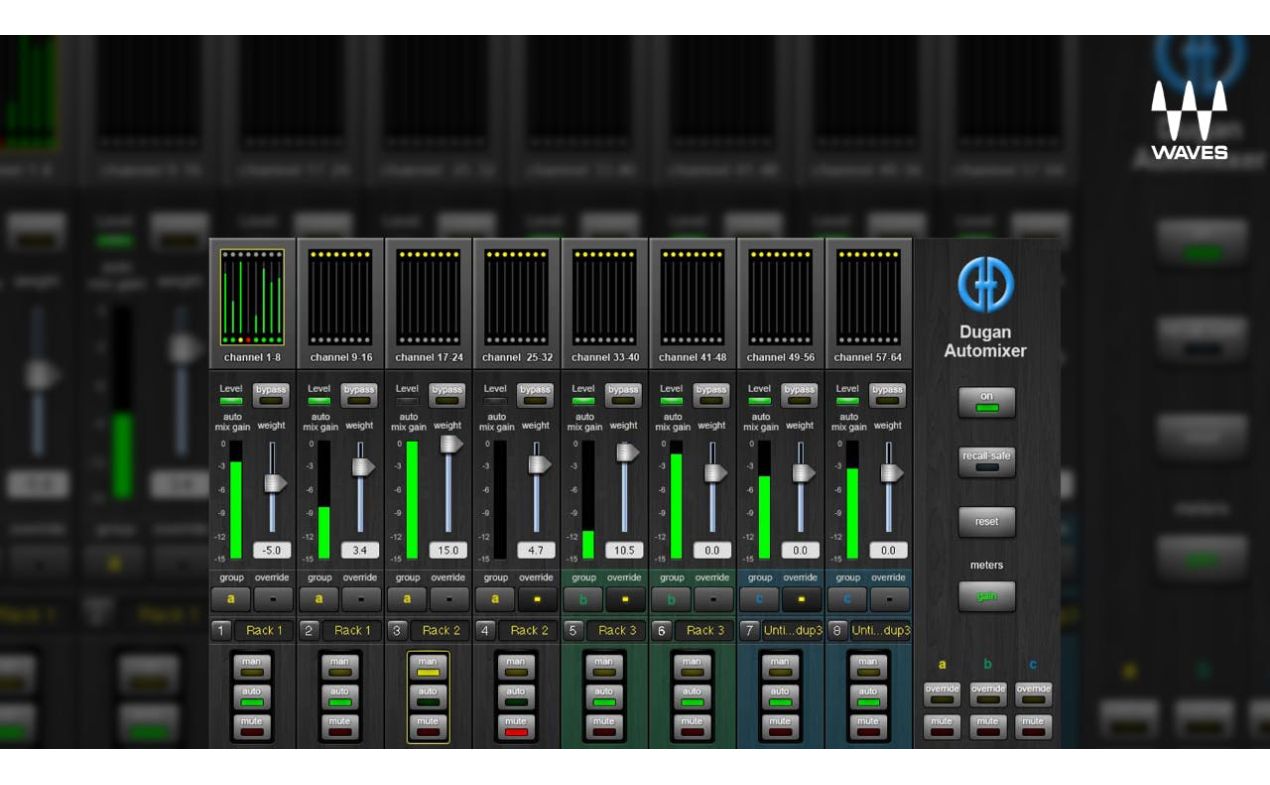Image resolution: width=1270 pixels, height=785 pixels.
Task: Toggle bypass on channel 6
Action: point(711,394)
